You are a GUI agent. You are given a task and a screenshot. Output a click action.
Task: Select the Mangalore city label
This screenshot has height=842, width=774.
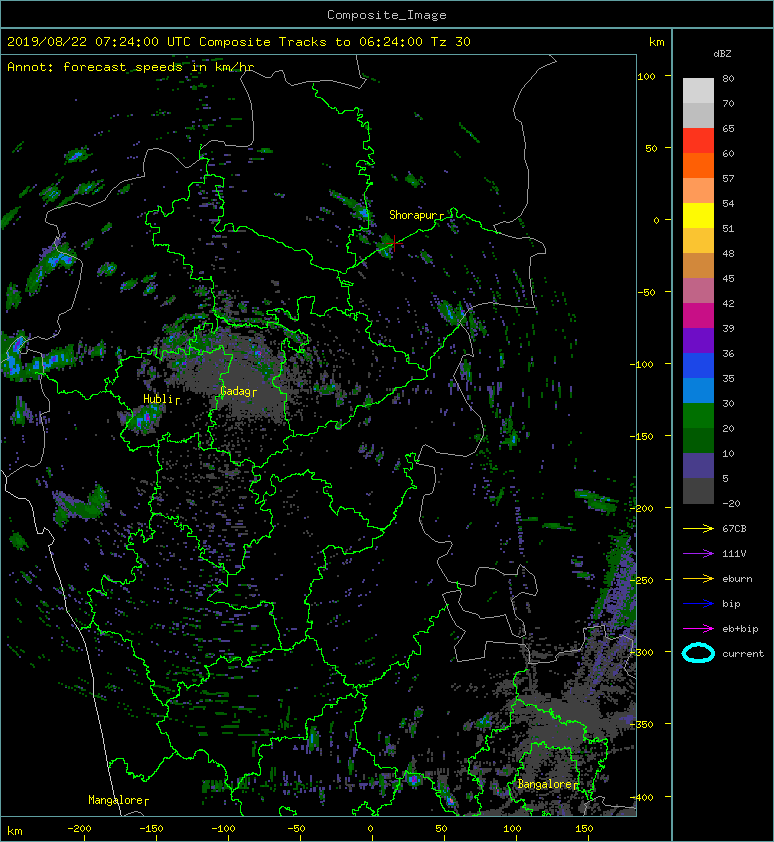click(x=118, y=800)
